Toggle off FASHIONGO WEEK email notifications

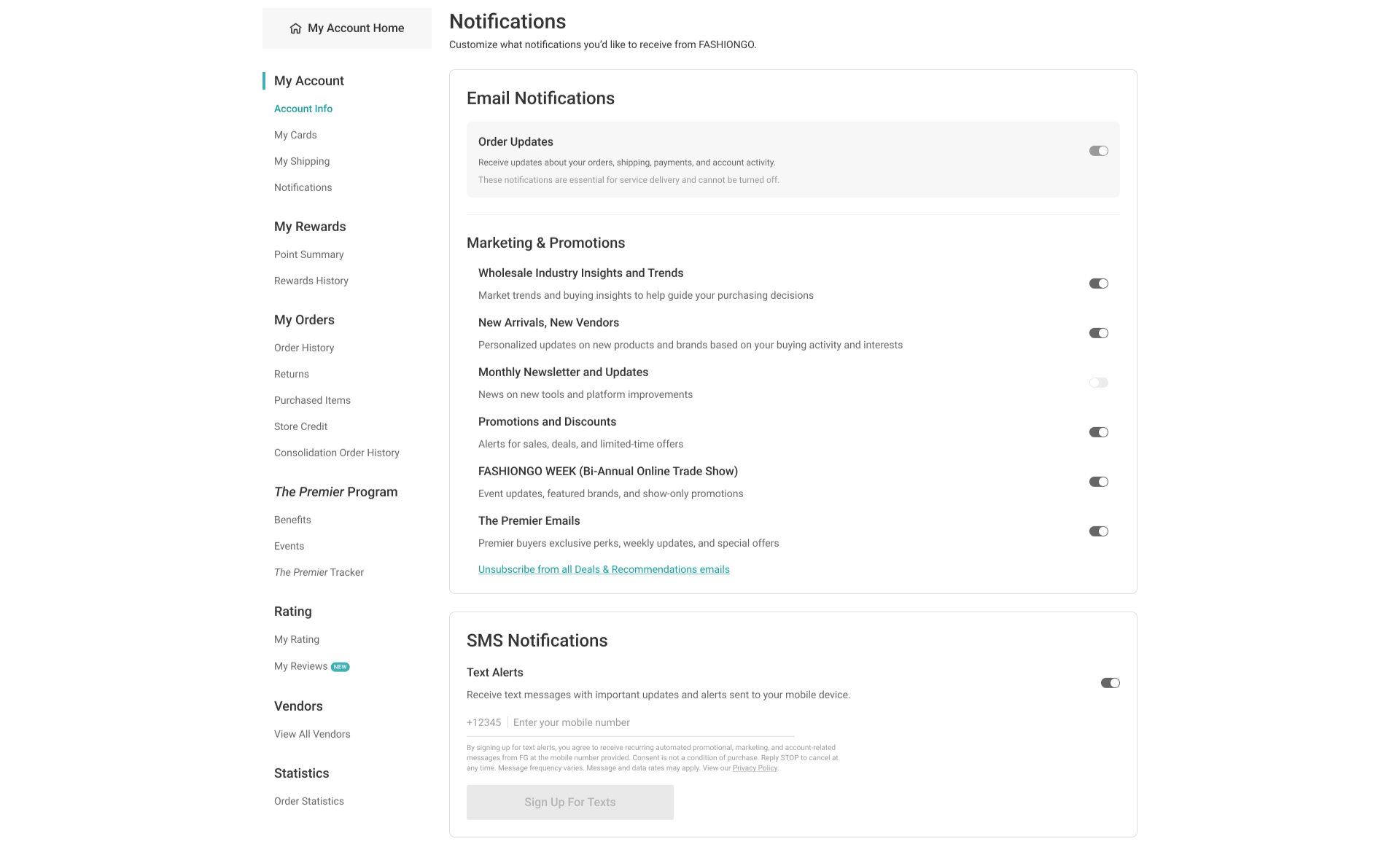(x=1098, y=481)
